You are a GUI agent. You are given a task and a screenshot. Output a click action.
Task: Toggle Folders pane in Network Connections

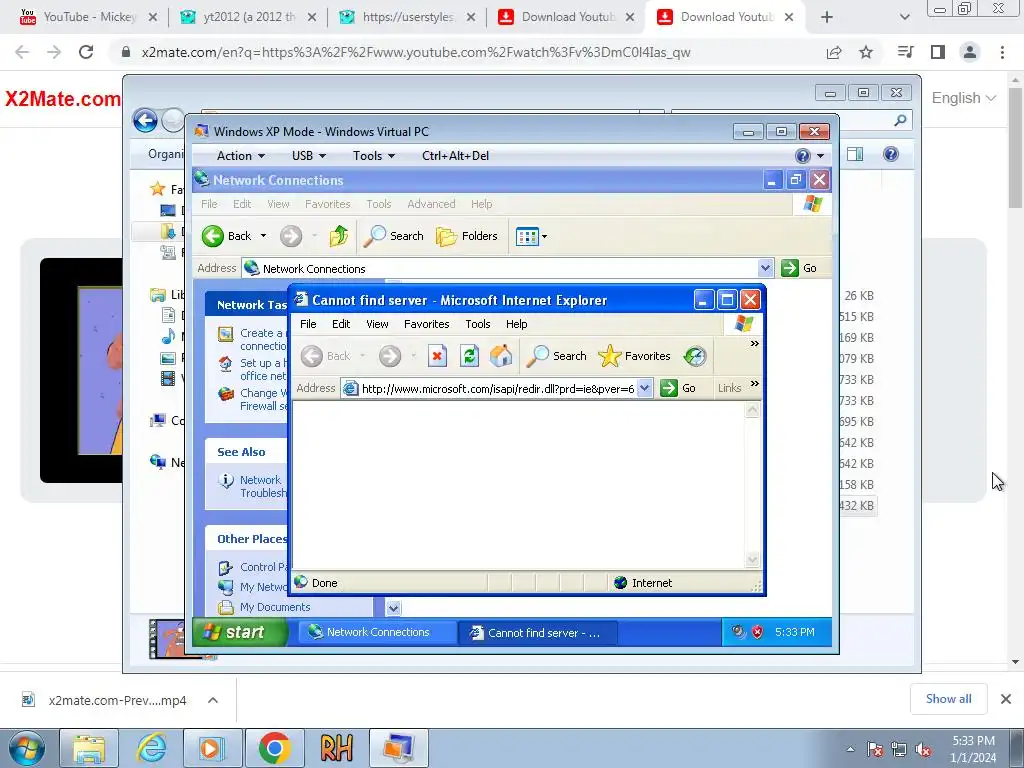tap(466, 236)
